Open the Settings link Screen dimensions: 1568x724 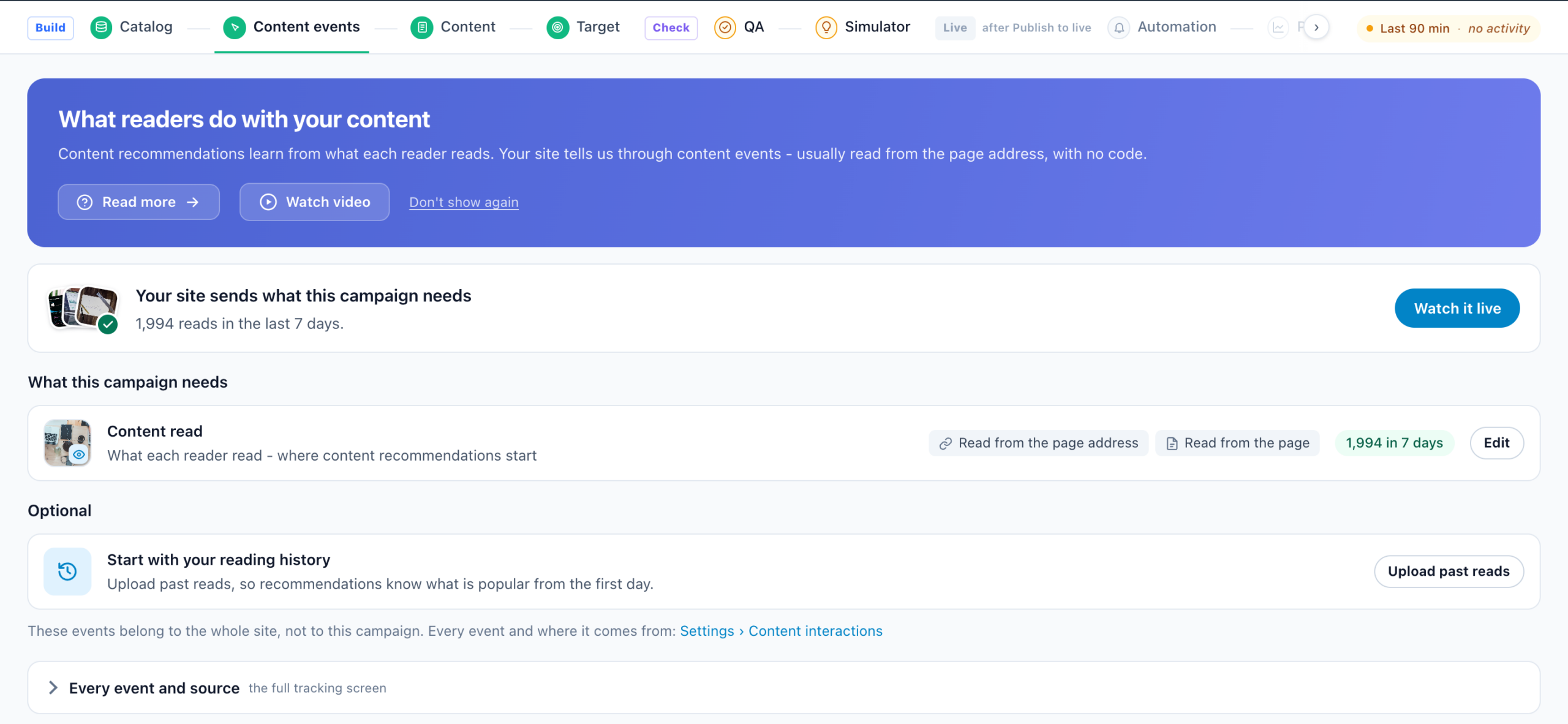point(707,630)
